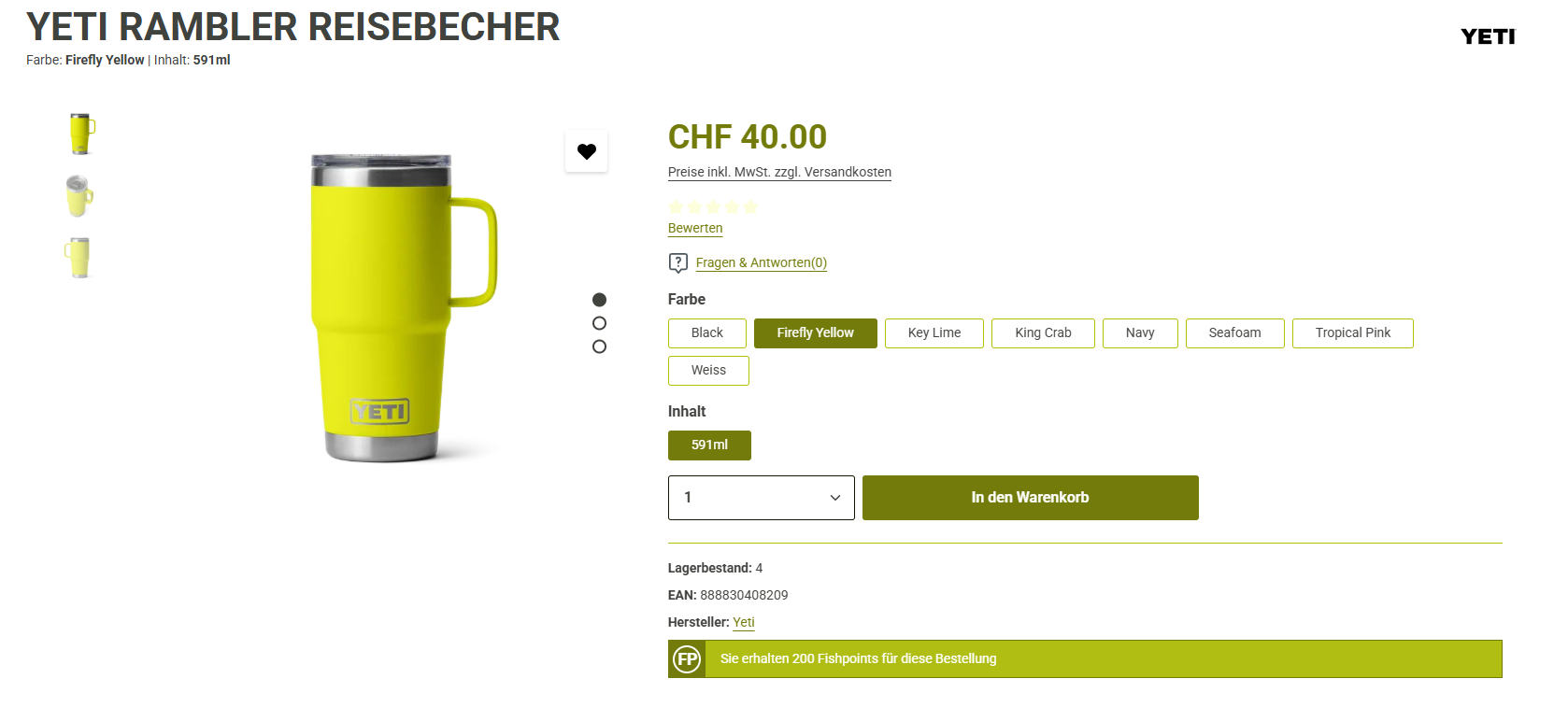Select the second image carousel dot
The height and width of the screenshot is (707, 1568).
click(600, 323)
